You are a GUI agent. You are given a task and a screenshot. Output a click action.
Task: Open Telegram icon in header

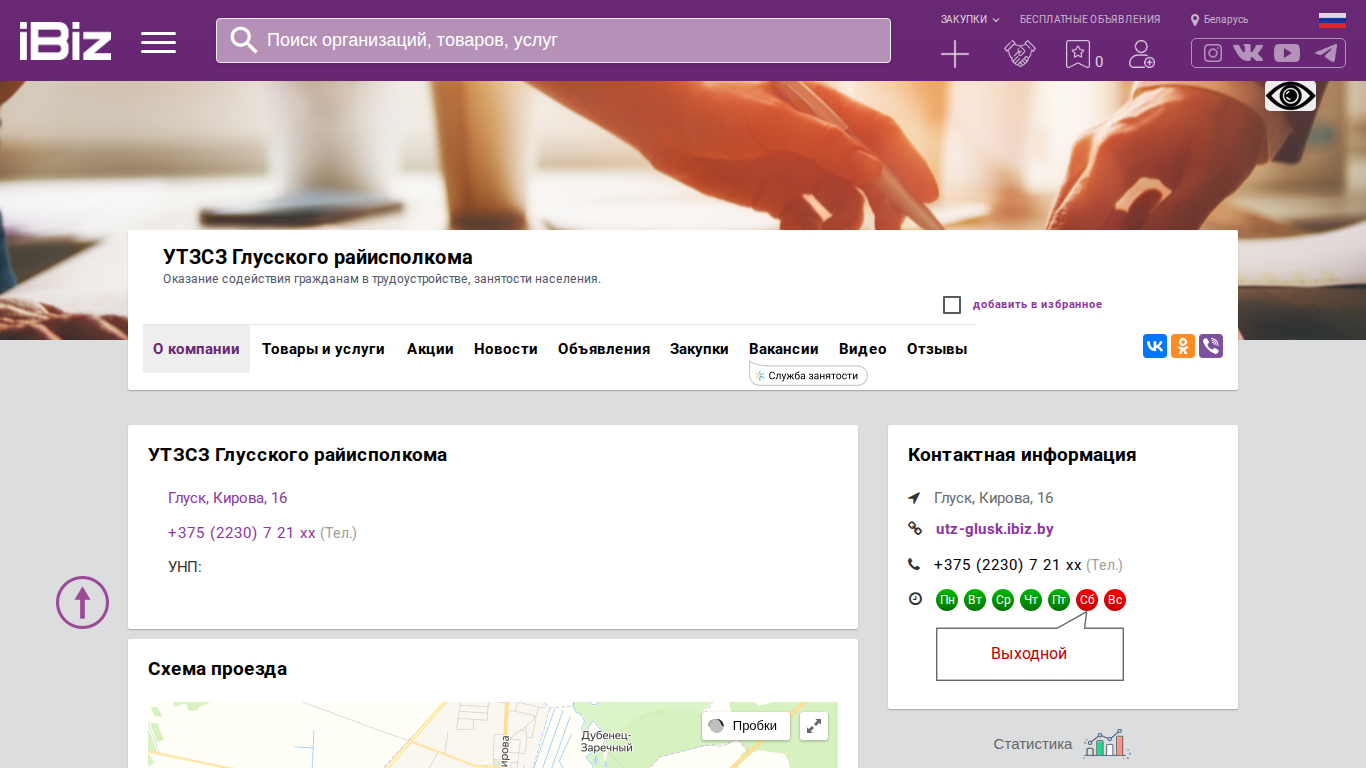pos(1326,53)
